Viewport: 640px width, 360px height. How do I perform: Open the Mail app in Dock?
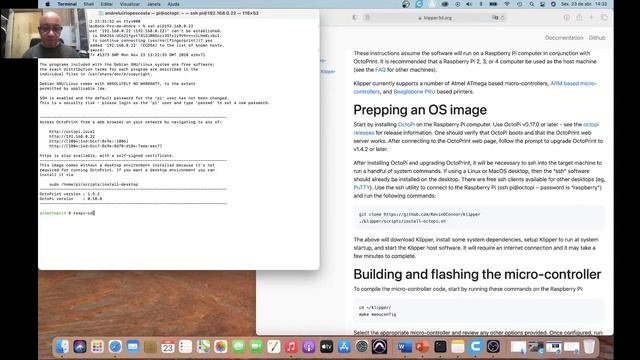point(133,347)
